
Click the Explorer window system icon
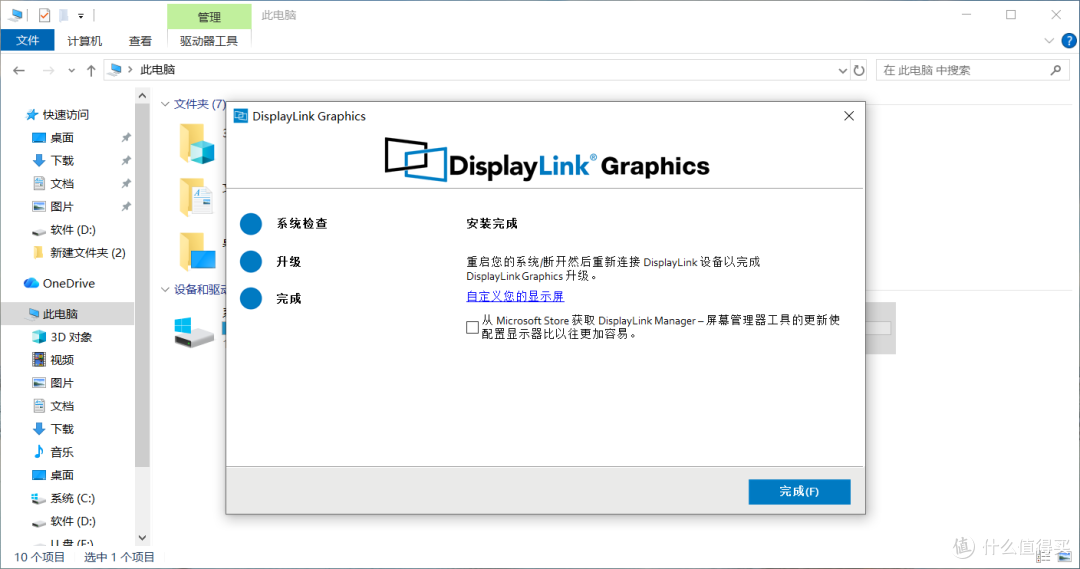15,14
